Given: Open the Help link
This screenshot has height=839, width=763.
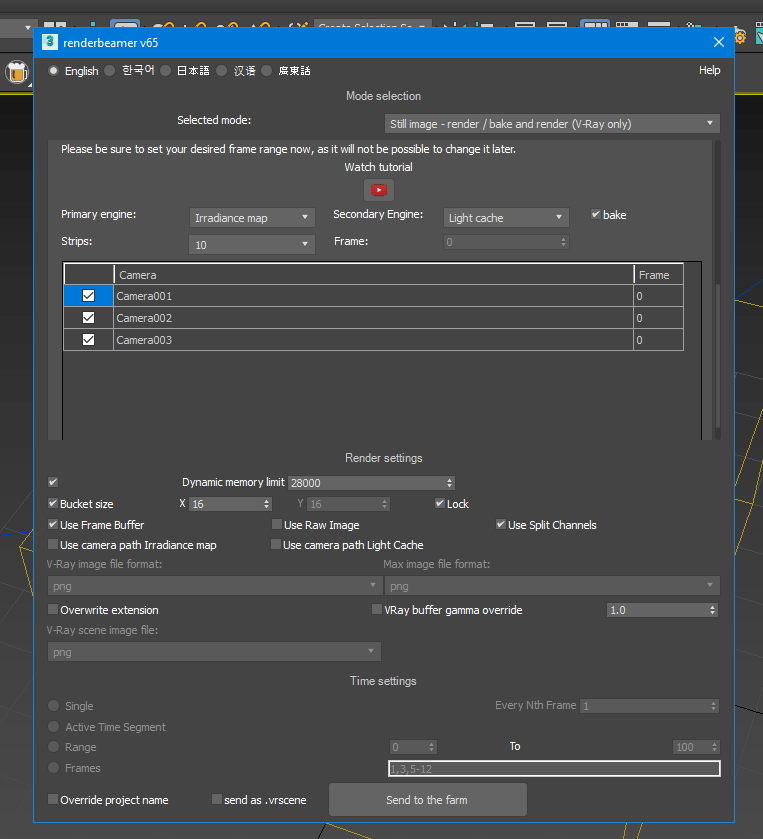Looking at the screenshot, I should [709, 70].
